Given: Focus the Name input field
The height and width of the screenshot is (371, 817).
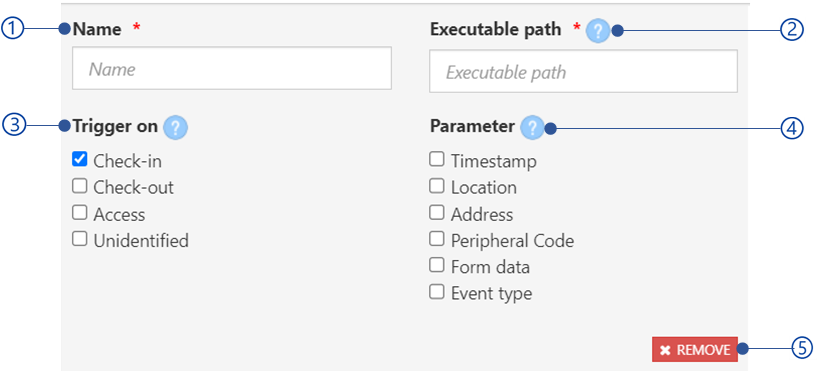Looking at the screenshot, I should [x=232, y=68].
